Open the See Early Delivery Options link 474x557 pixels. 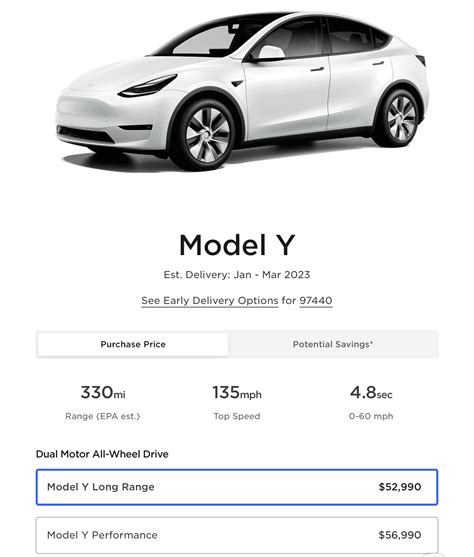[x=210, y=301]
